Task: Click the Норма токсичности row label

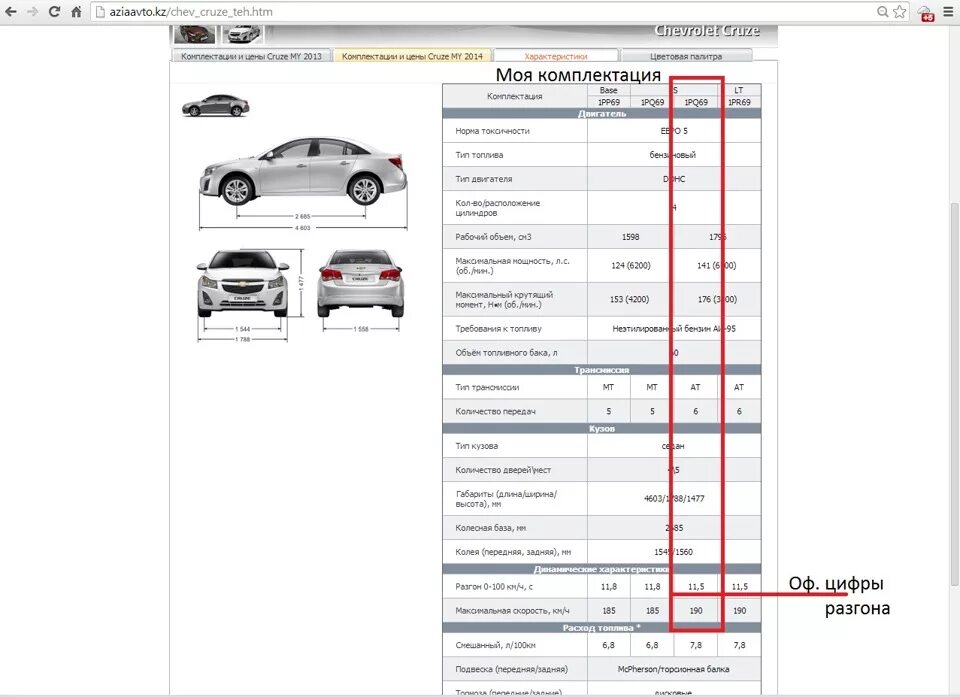Action: (492, 131)
